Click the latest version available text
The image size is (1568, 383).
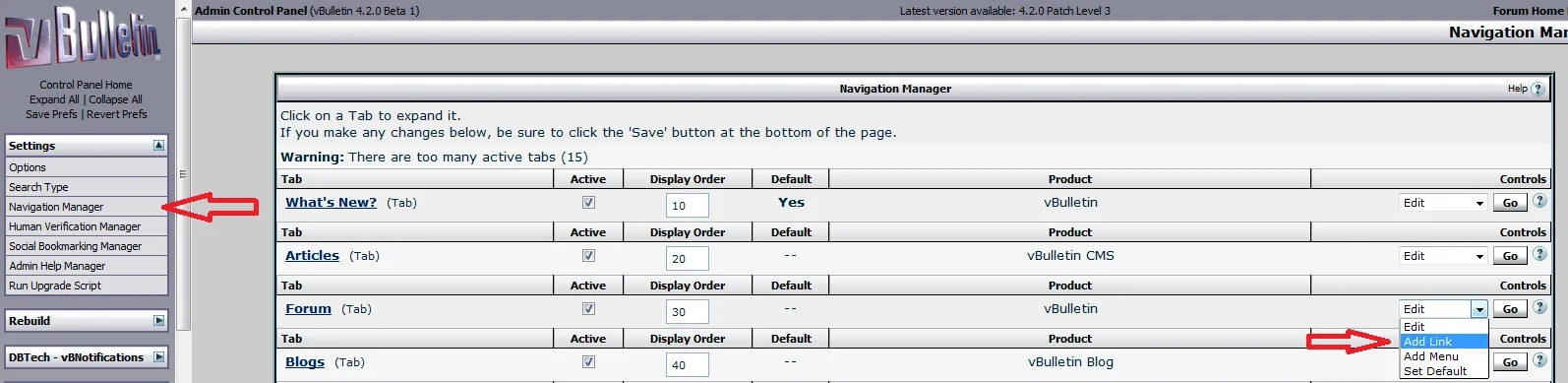click(x=1004, y=11)
